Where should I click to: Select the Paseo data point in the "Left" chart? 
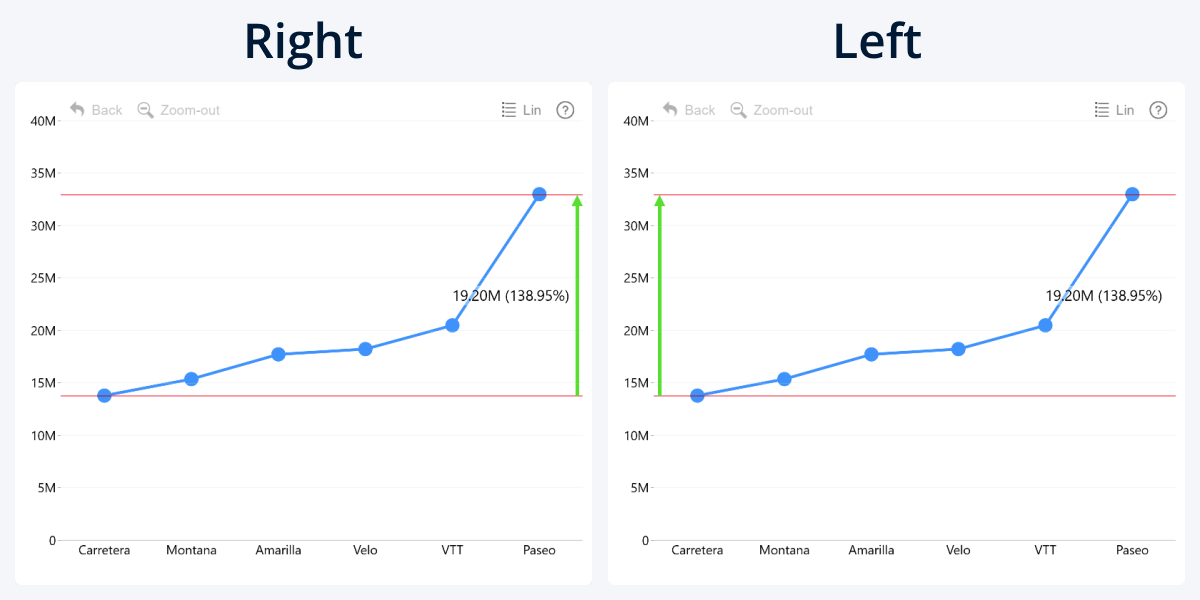coord(1132,194)
